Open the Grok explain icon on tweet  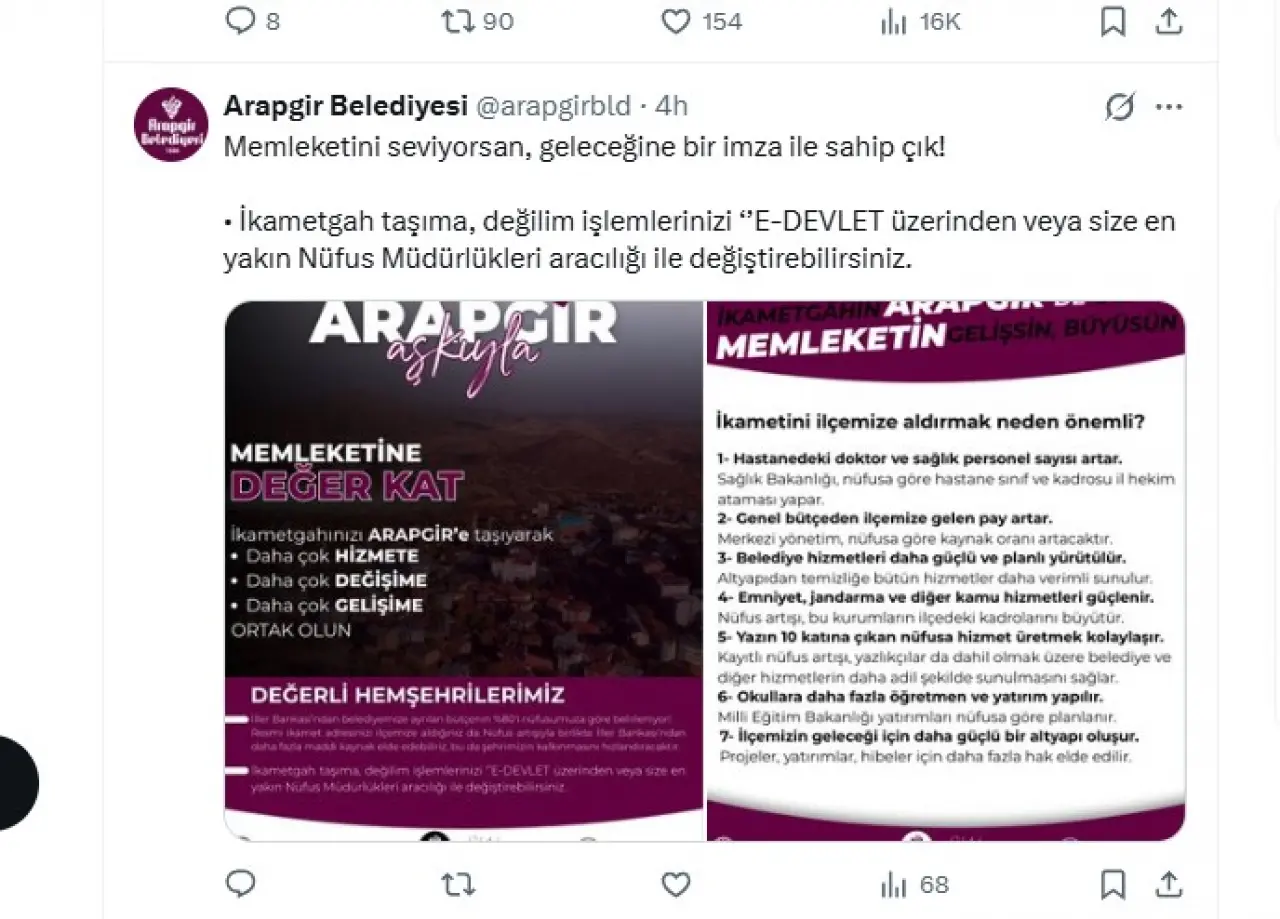1119,106
